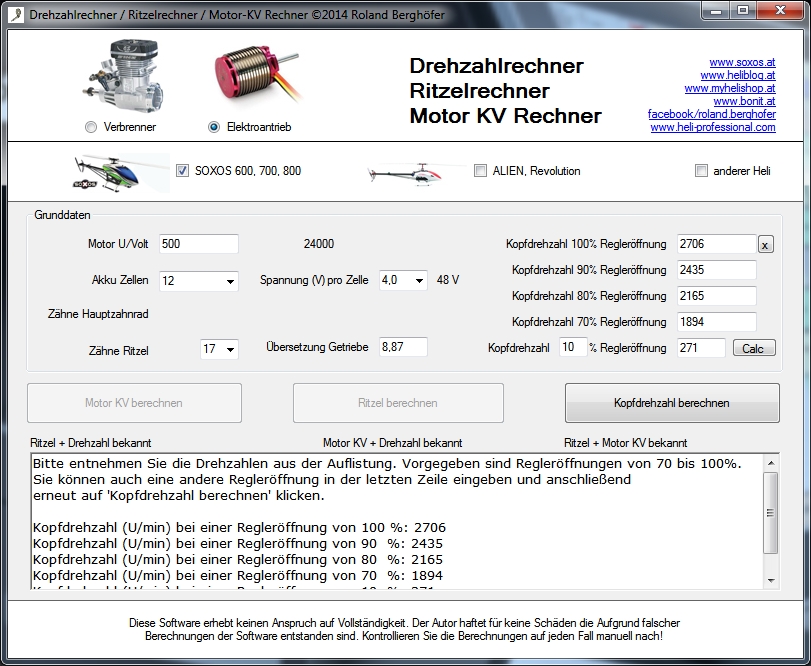Screen dimensions: 811x666
Task: Click the disabled Ritzel berechnen button
Action: (x=398, y=403)
